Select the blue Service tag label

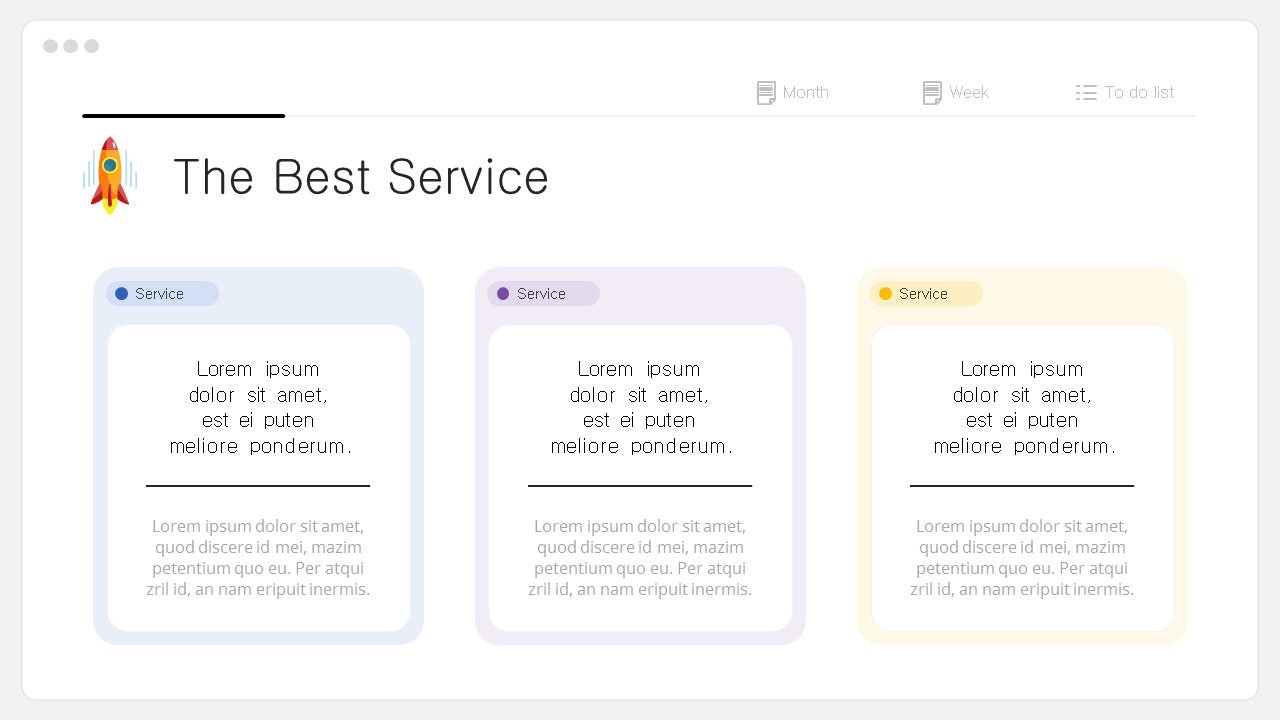pos(160,294)
